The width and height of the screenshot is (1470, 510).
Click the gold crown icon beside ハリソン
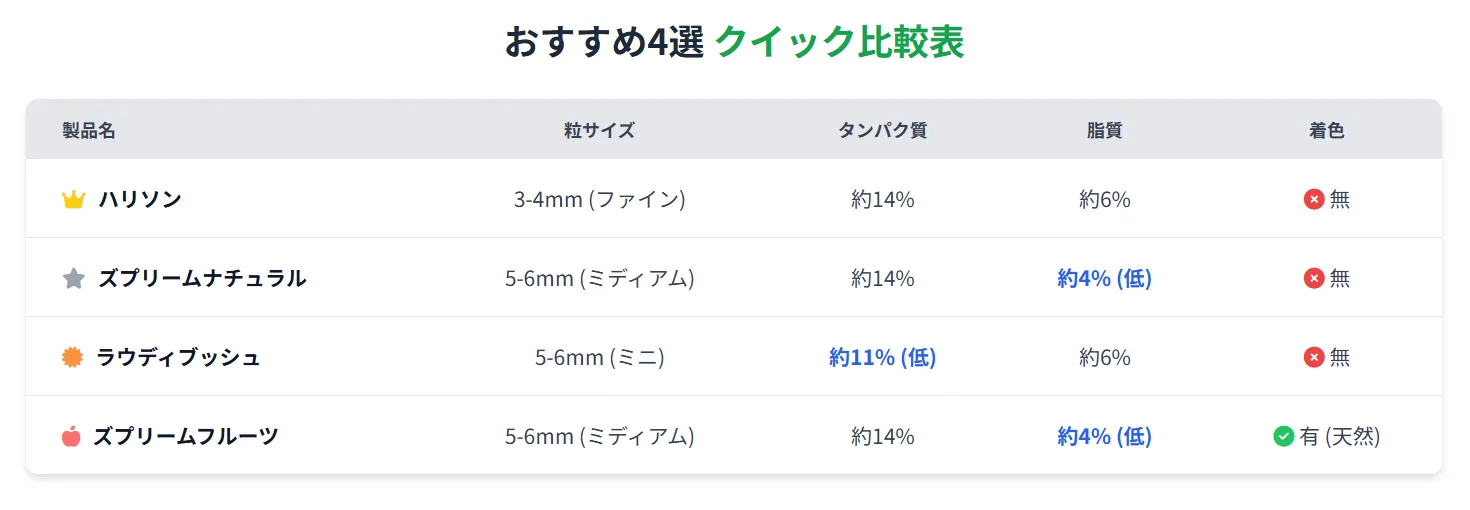pyautogui.click(x=73, y=200)
